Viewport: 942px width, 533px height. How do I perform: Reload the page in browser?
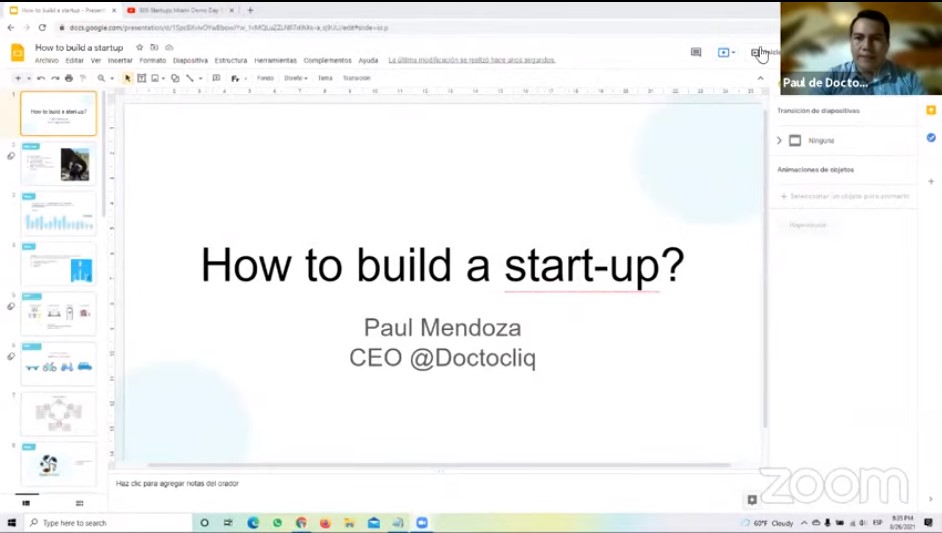pyautogui.click(x=42, y=28)
